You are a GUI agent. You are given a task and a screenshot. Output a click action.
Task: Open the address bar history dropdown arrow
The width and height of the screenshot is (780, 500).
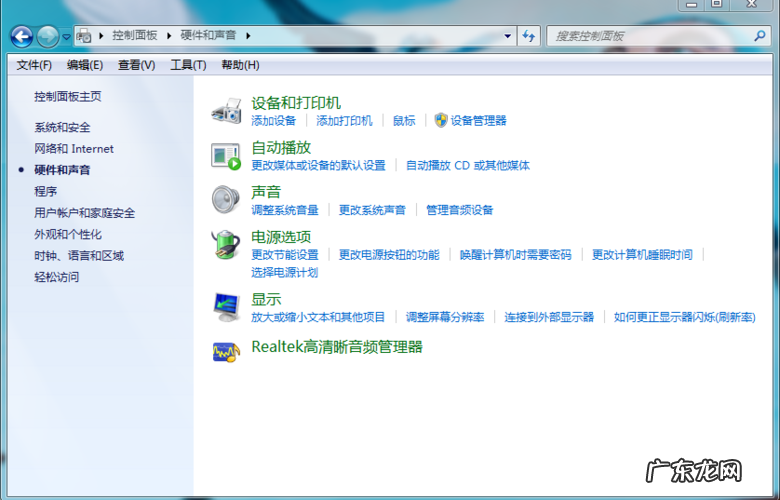click(x=508, y=36)
